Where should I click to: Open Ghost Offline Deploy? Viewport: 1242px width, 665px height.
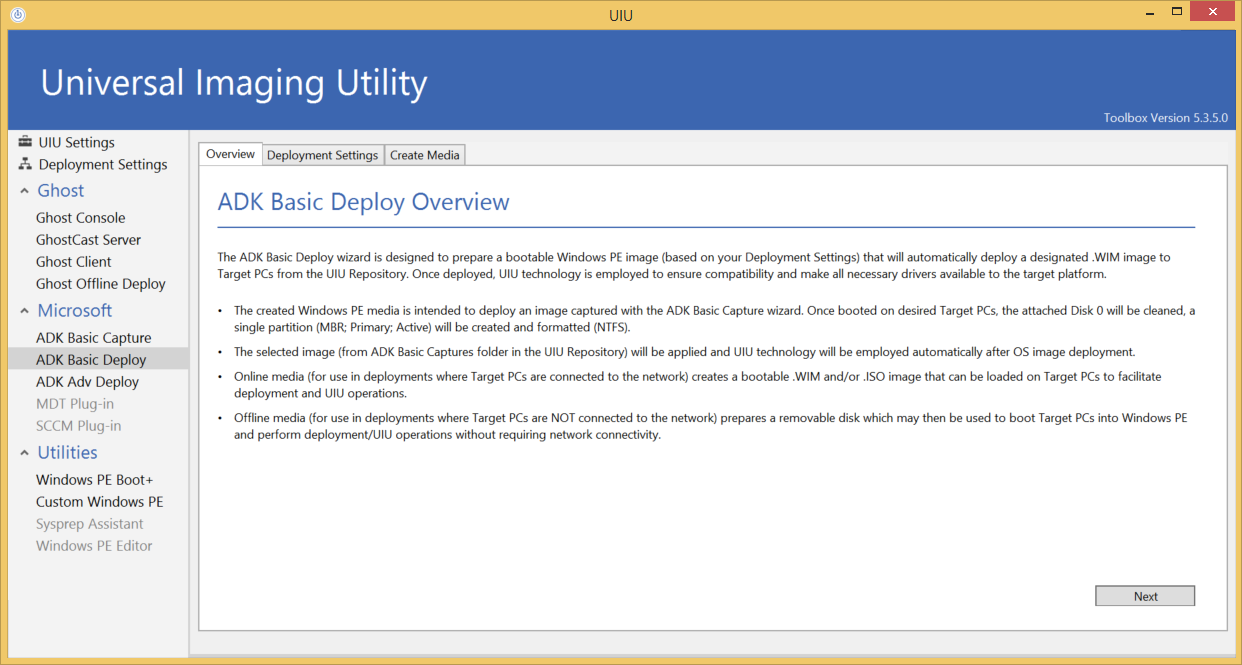coord(101,283)
